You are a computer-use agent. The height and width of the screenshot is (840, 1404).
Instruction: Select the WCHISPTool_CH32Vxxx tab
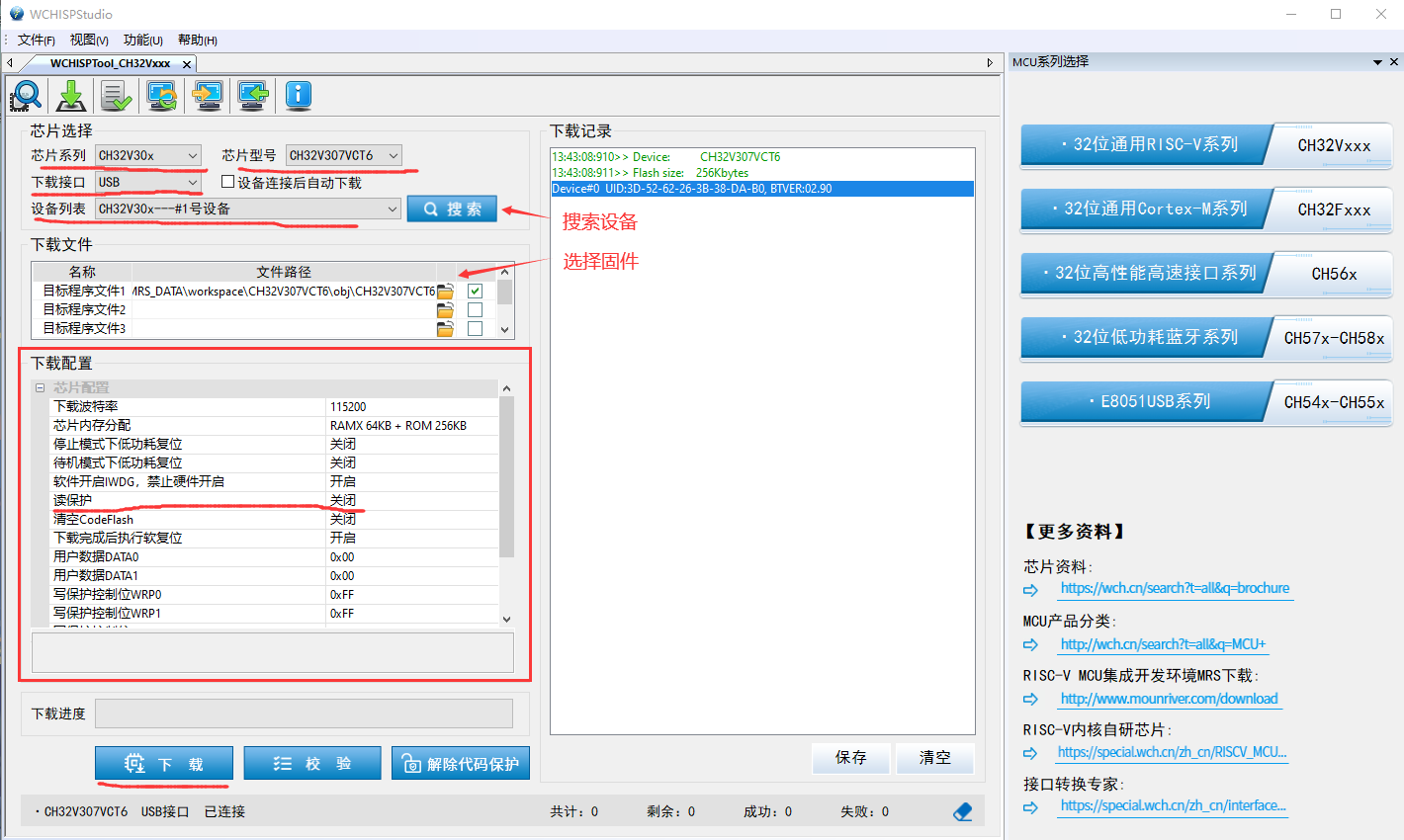click(111, 63)
